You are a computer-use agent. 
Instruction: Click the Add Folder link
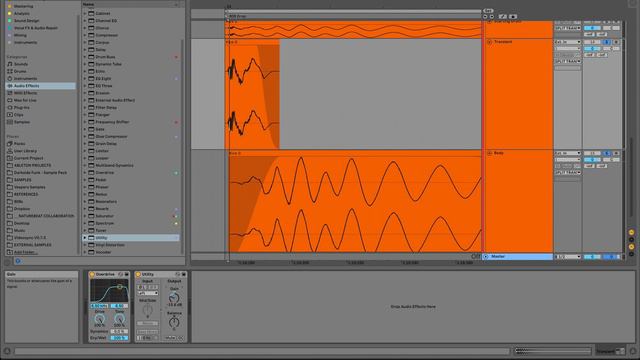click(25, 252)
